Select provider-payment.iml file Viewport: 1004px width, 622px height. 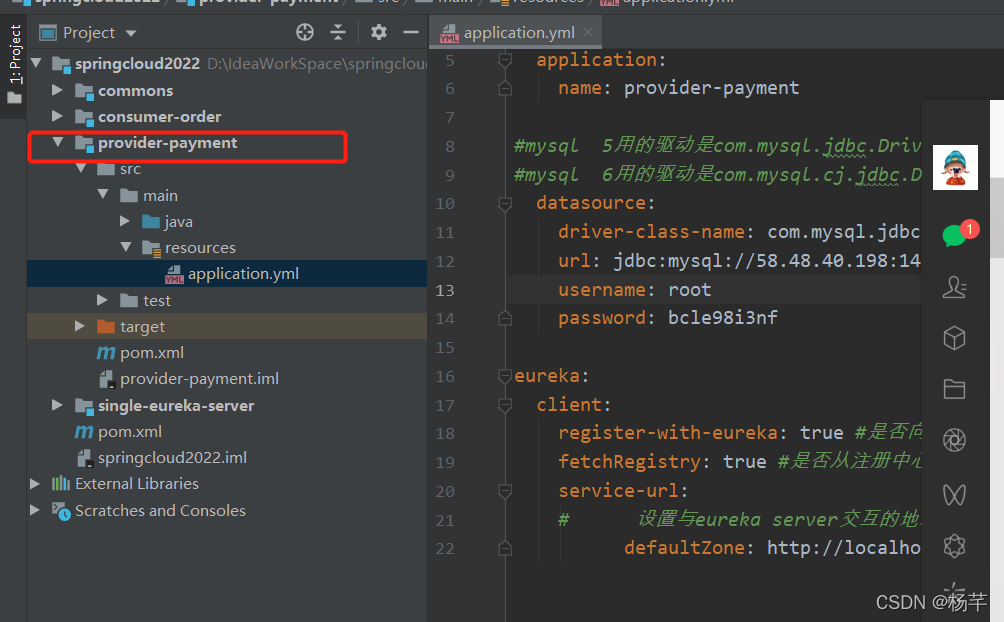(x=199, y=379)
